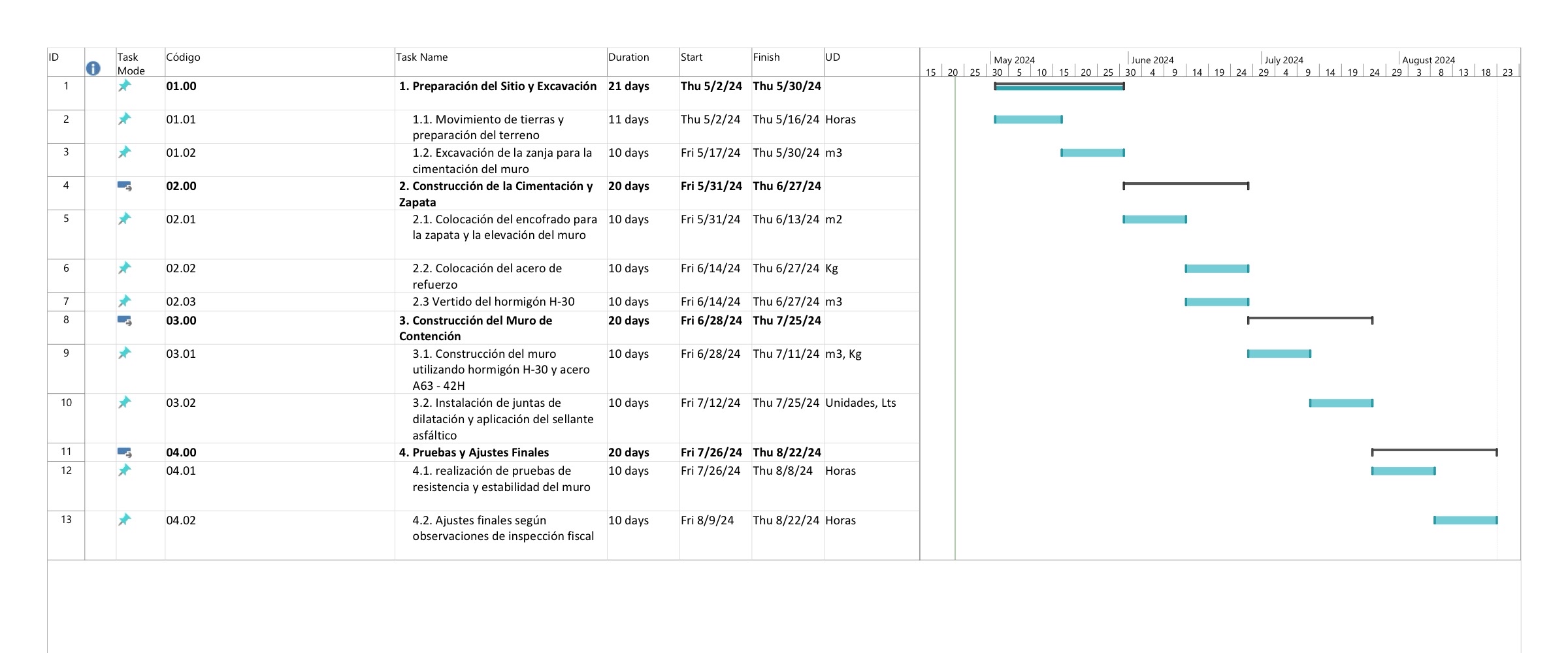Screen dimensions: 1568x653
Task: Select the Duration column header
Action: [x=629, y=57]
